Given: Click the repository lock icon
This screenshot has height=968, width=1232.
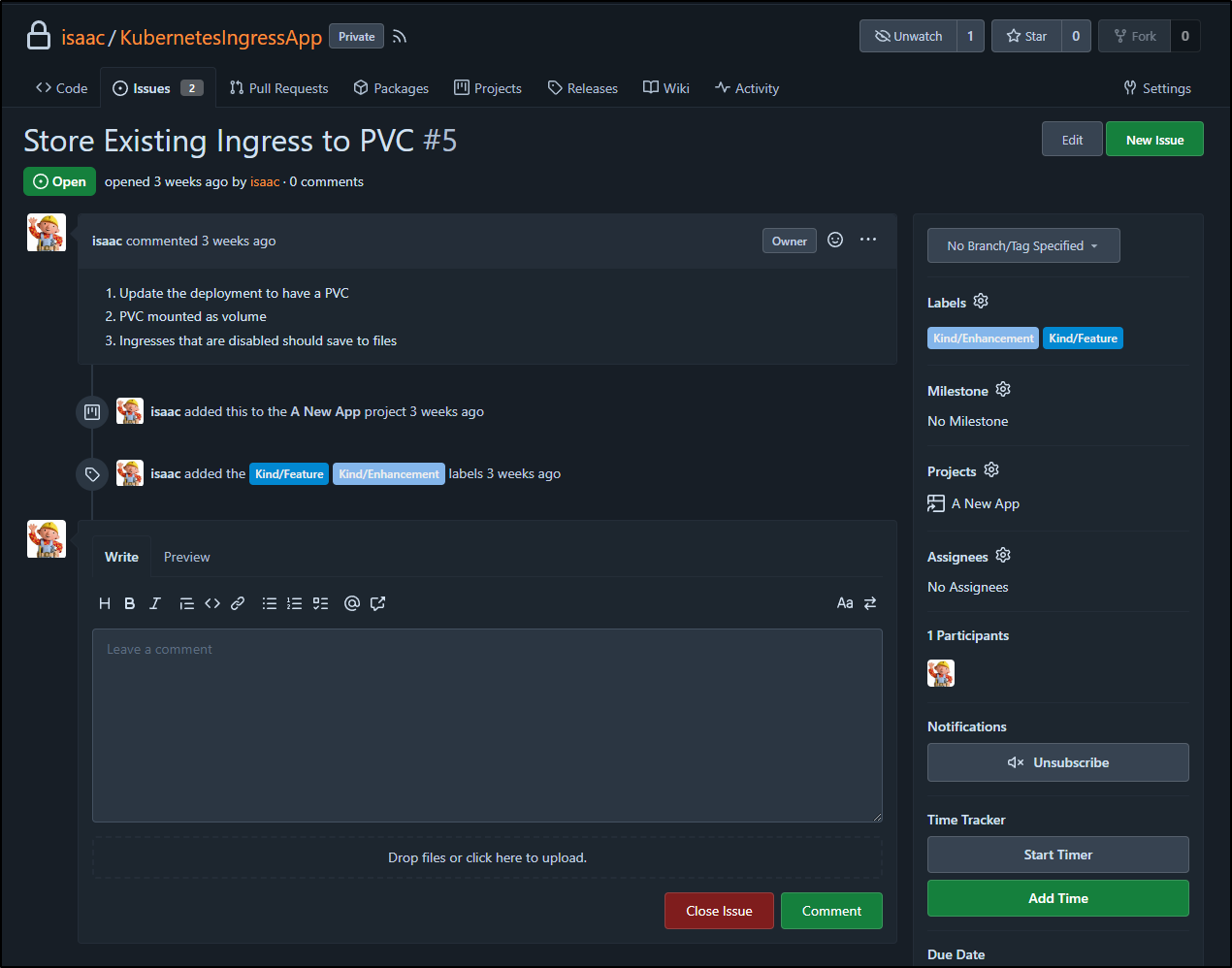Looking at the screenshot, I should coord(39,36).
